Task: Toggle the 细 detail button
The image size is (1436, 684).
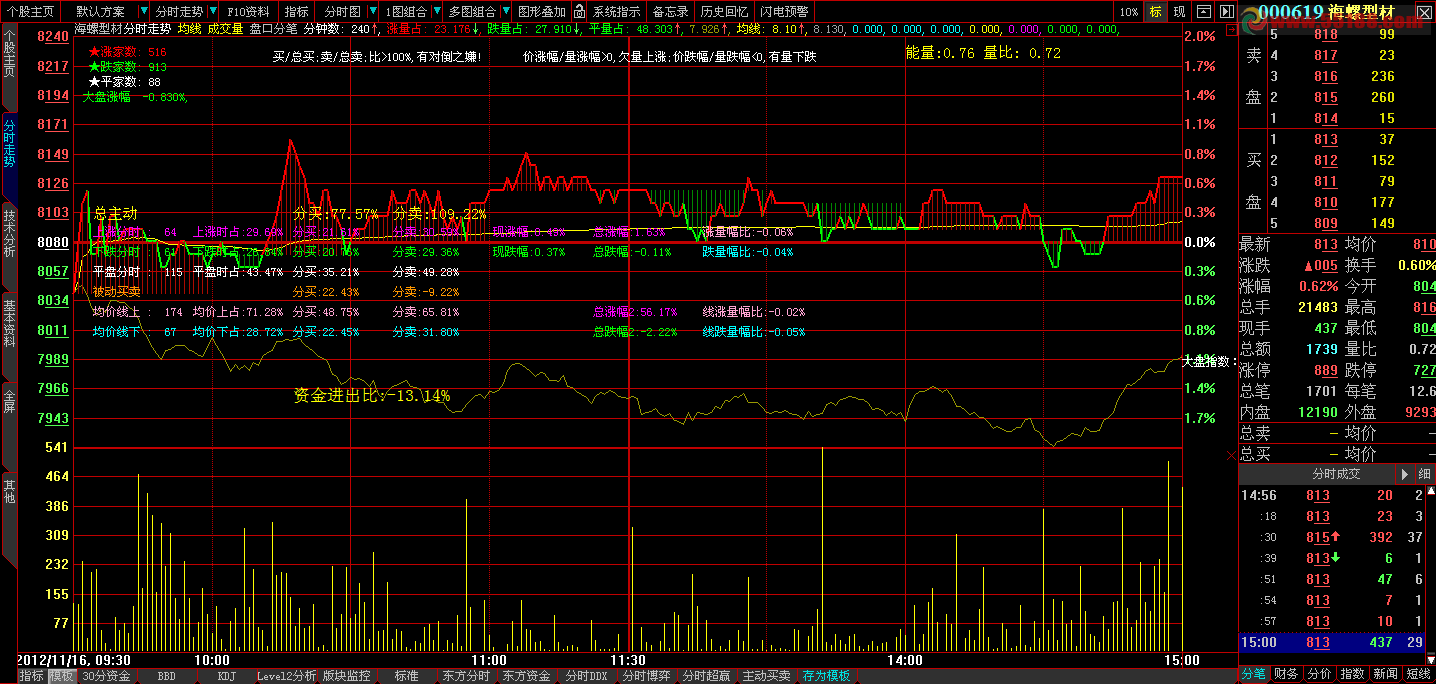Action: point(1424,474)
